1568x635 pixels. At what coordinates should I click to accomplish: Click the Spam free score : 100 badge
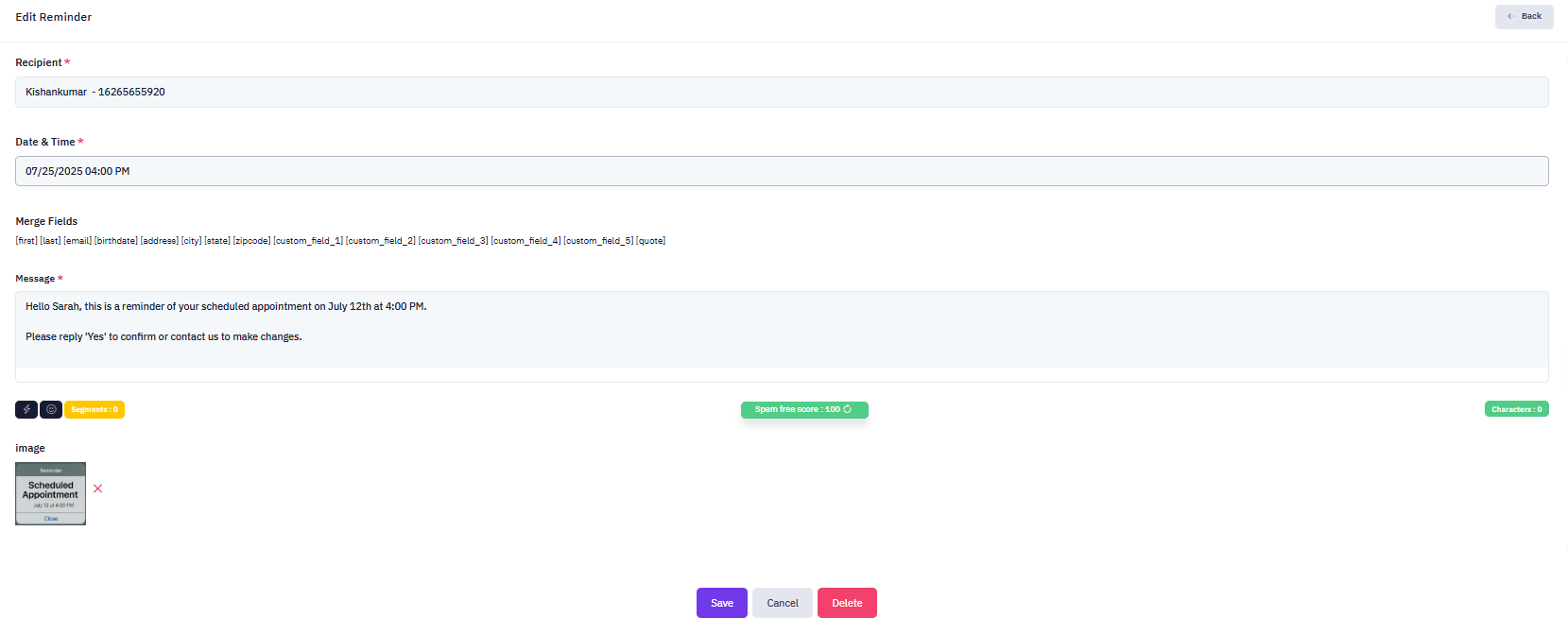click(x=804, y=409)
